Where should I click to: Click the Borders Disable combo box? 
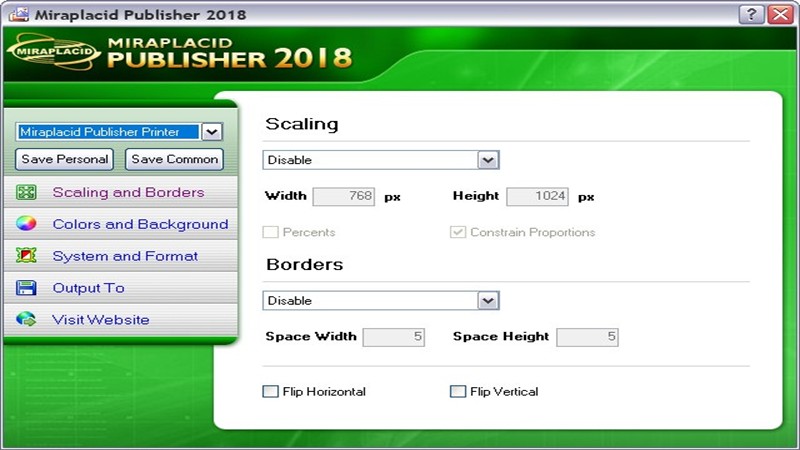click(381, 301)
